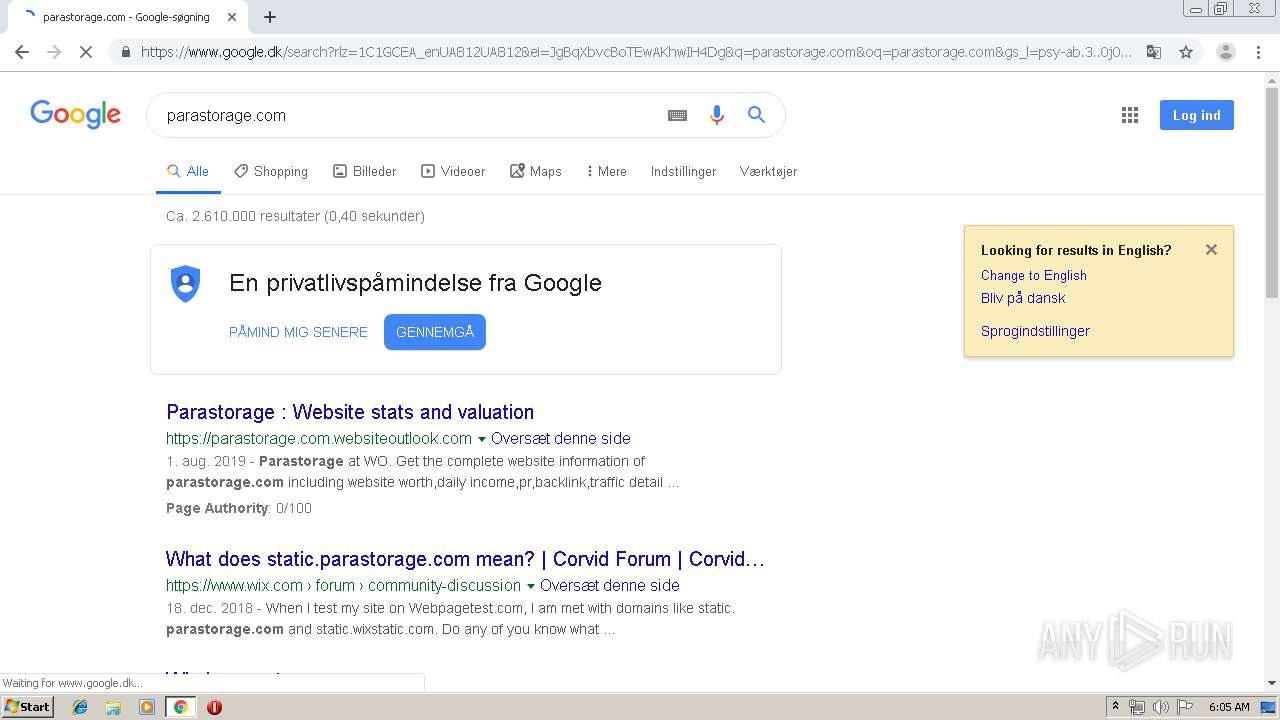1280x720 pixels.
Task: Choose Change to English
Action: (x=1033, y=276)
